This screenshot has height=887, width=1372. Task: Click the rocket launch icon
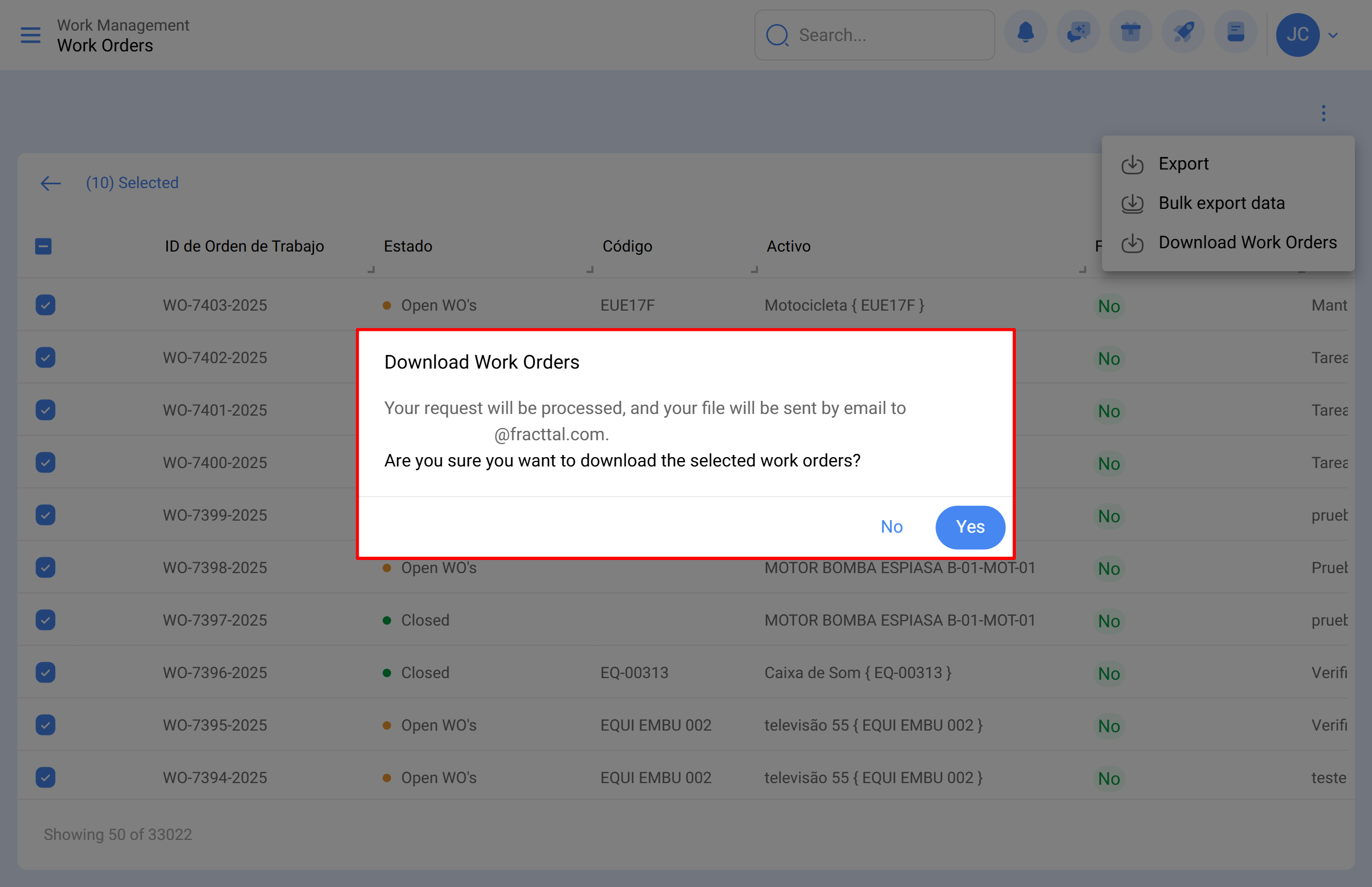pos(1183,33)
